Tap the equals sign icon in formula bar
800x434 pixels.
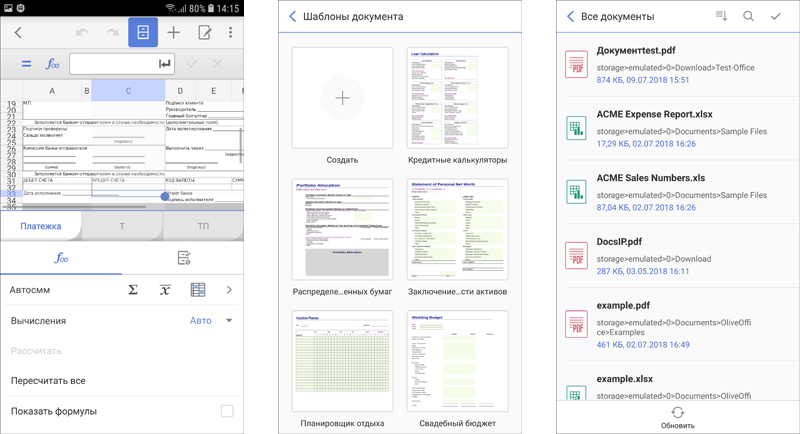pyautogui.click(x=26, y=64)
